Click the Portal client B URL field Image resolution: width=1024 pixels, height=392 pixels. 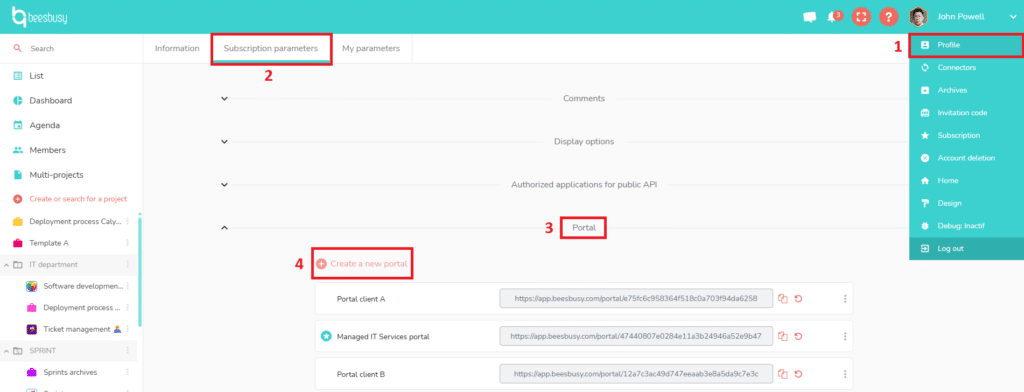(636, 374)
